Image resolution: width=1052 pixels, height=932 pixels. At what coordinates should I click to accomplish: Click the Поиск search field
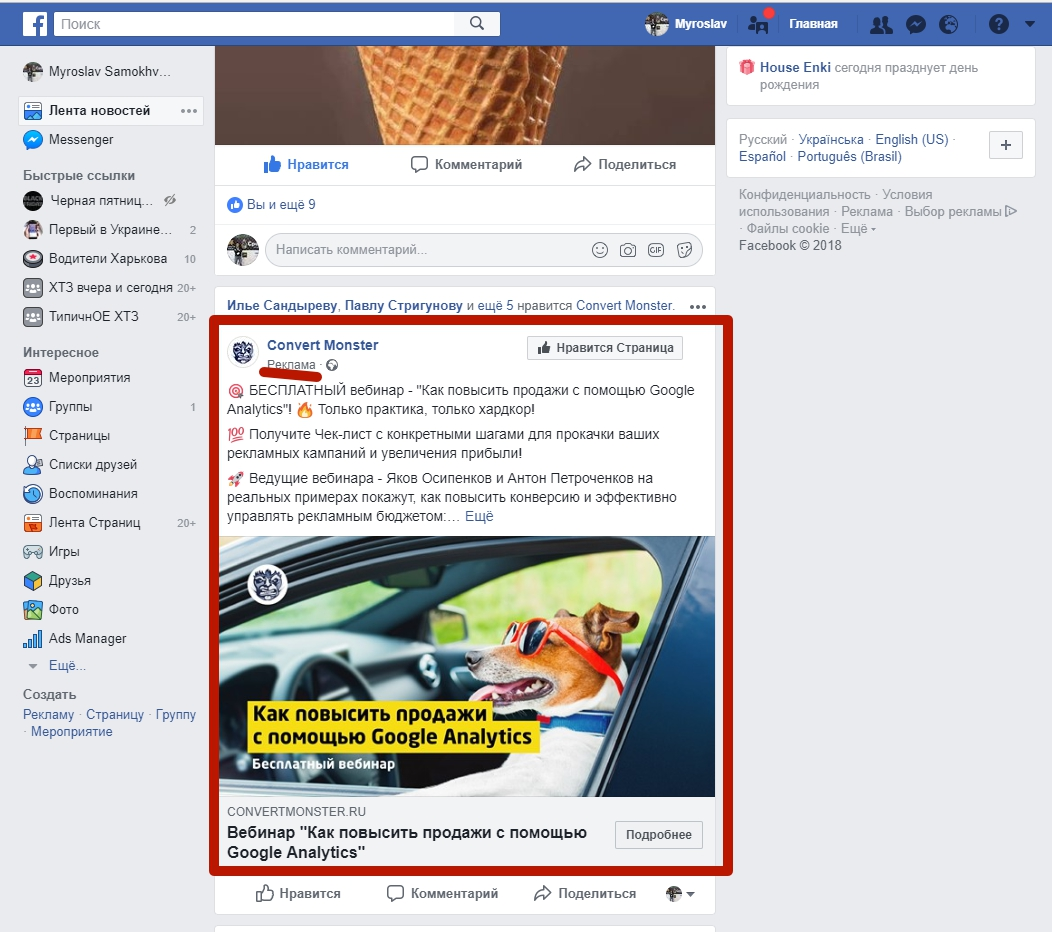click(x=254, y=23)
